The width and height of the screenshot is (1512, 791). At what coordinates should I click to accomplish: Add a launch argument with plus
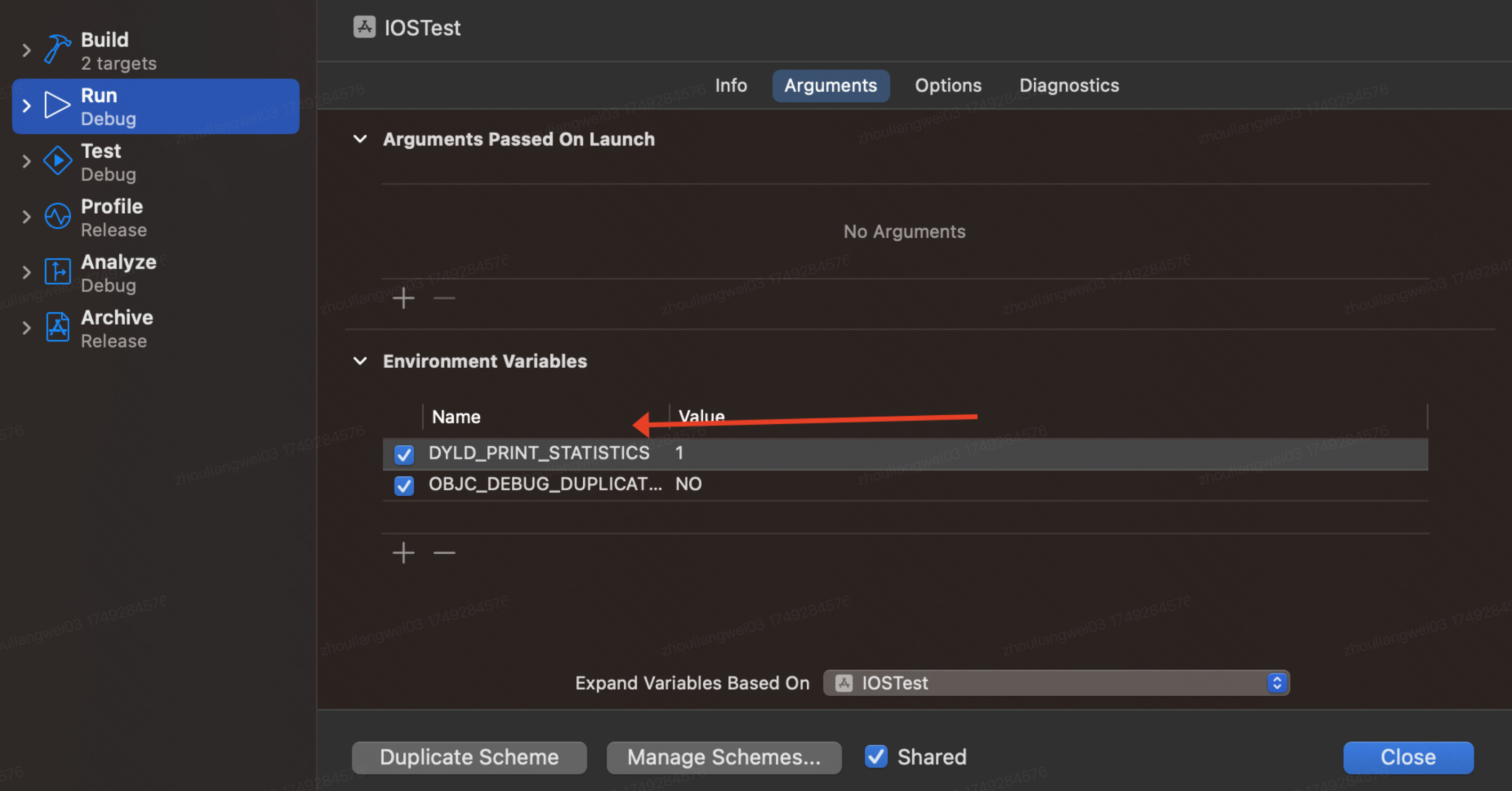[x=403, y=298]
